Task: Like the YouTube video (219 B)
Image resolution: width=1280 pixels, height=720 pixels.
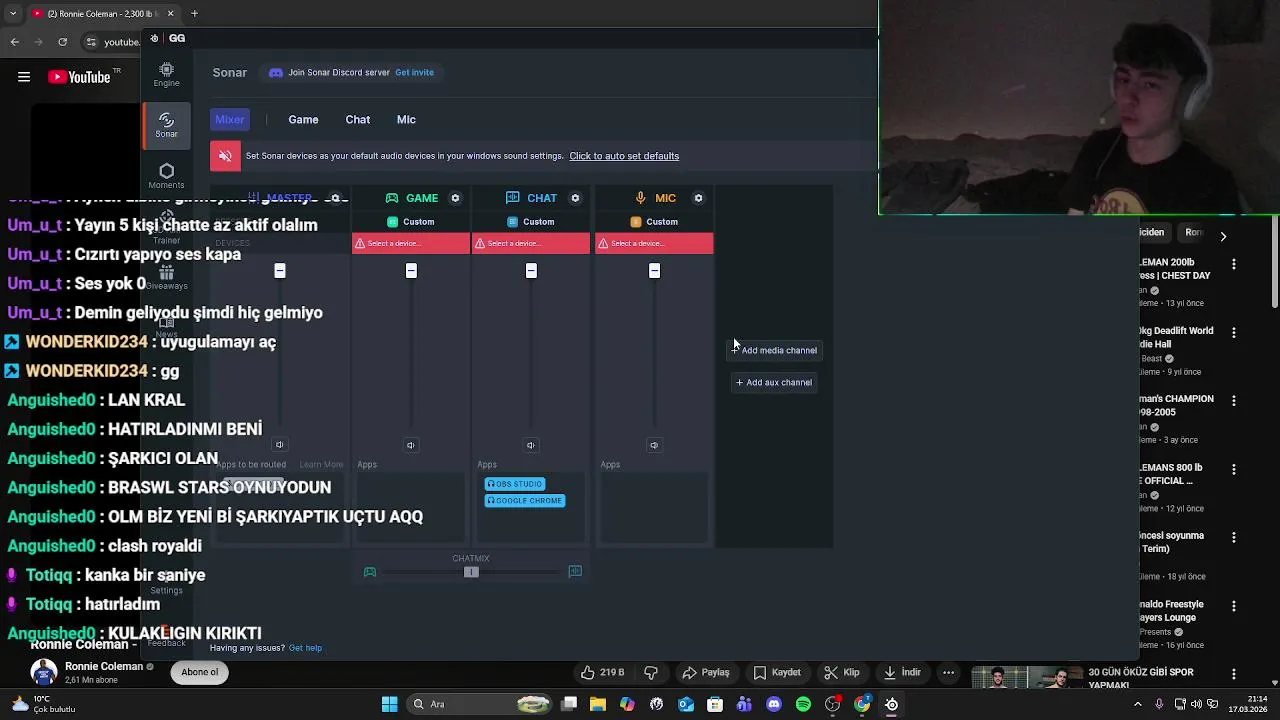Action: click(x=603, y=673)
